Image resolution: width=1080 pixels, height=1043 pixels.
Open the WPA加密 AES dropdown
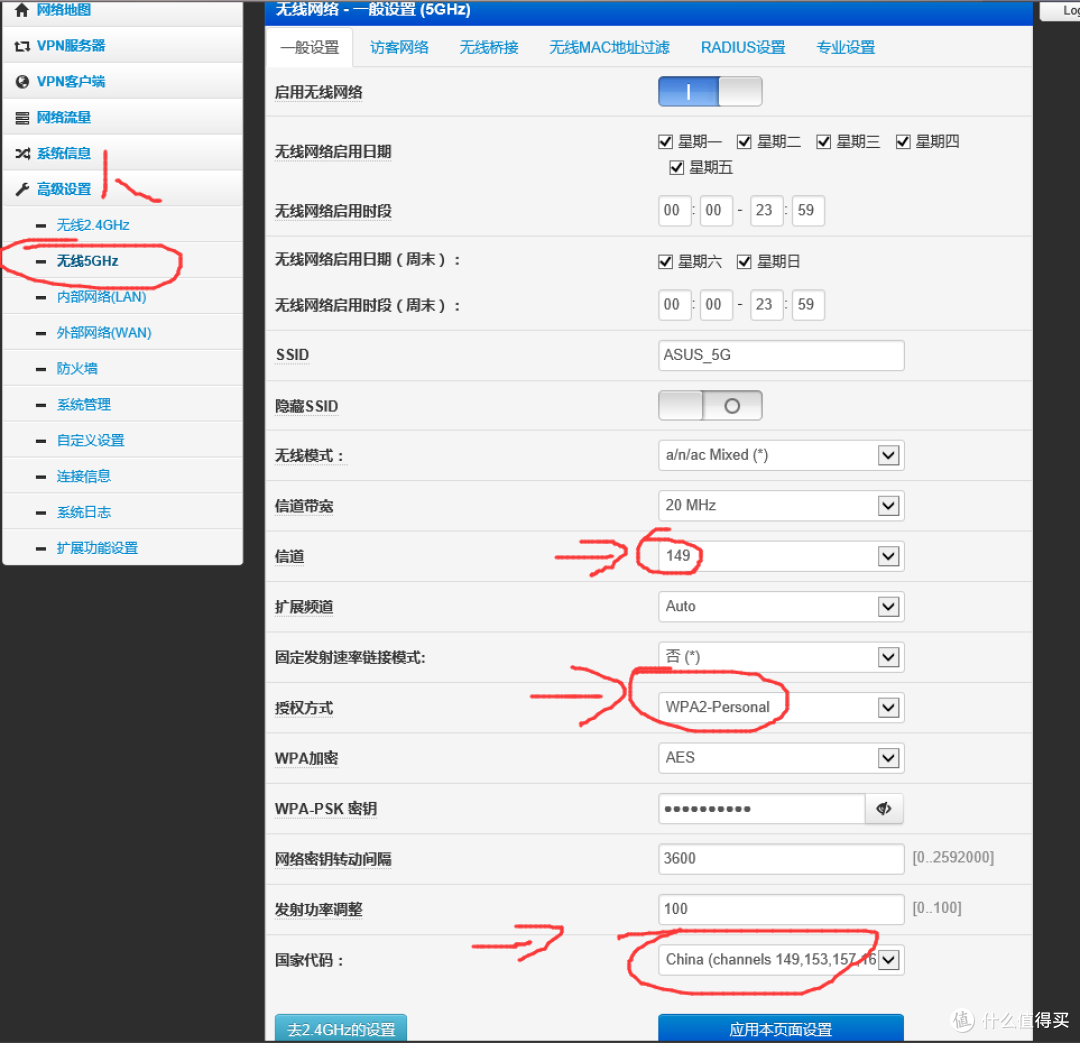click(781, 758)
